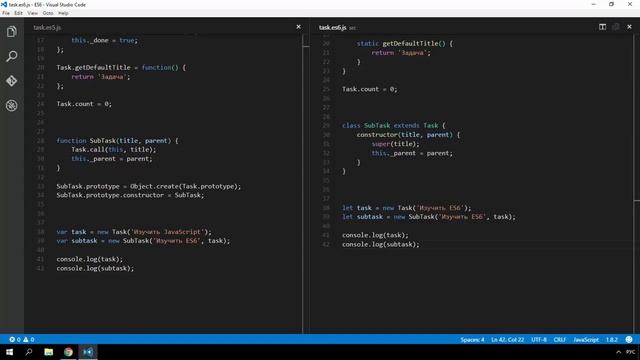Click the right editor's vertical scrollbar
640x360 pixels.
(637, 184)
